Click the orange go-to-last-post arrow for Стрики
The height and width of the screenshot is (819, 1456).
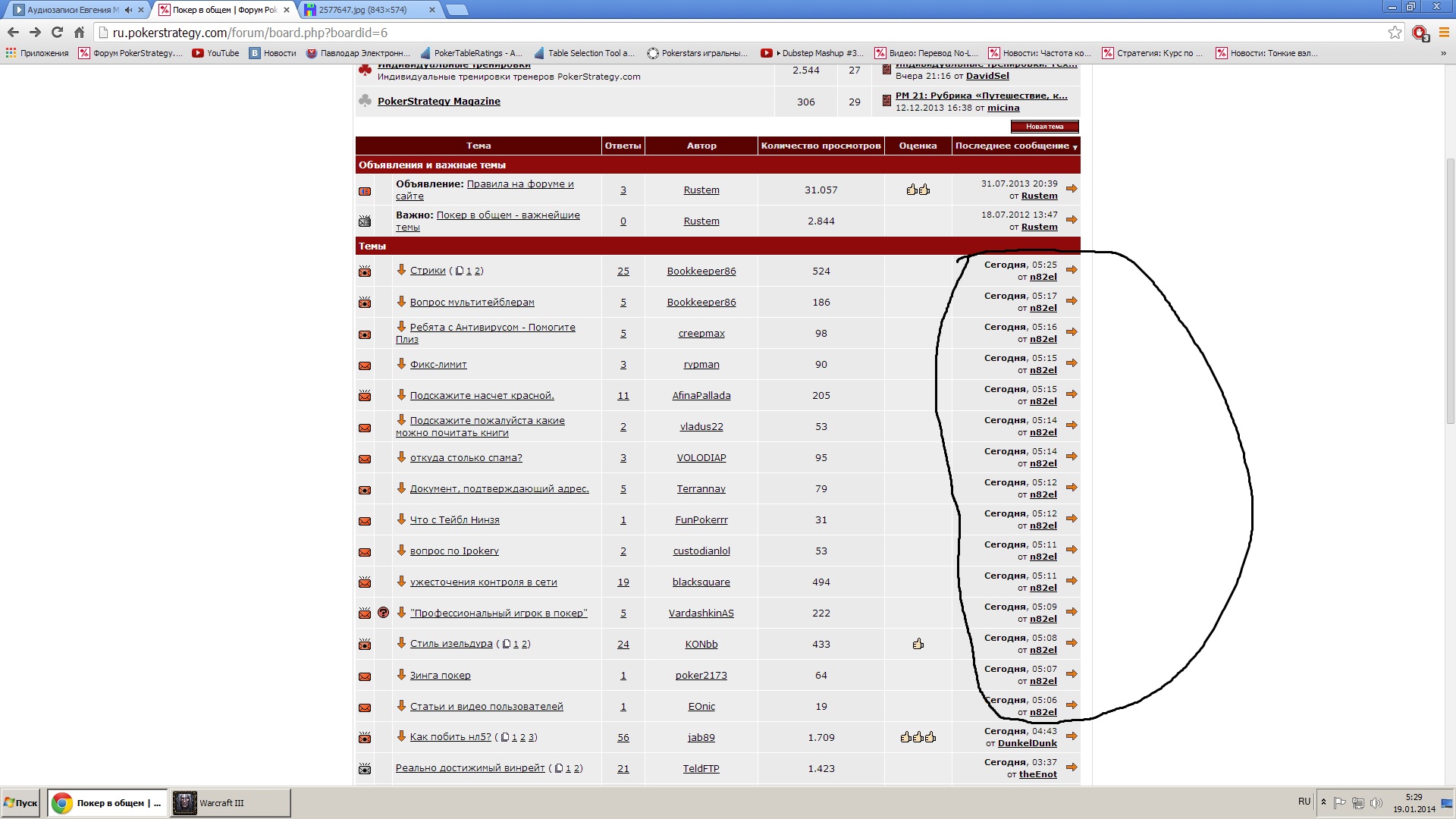[x=1072, y=270]
